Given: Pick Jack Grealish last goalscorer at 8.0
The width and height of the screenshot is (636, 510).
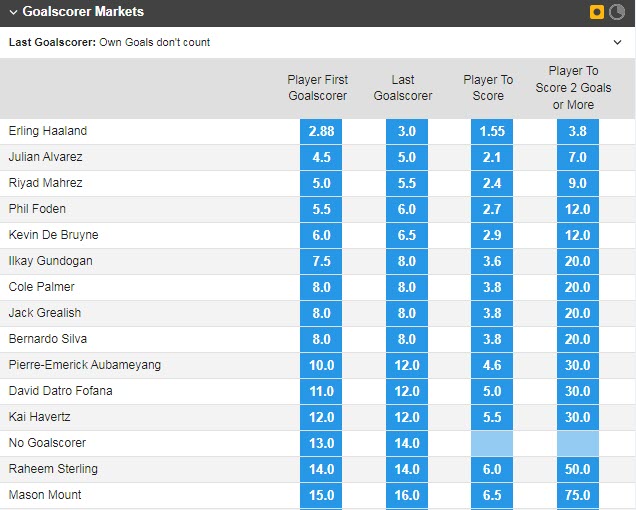Looking at the screenshot, I should 407,313.
